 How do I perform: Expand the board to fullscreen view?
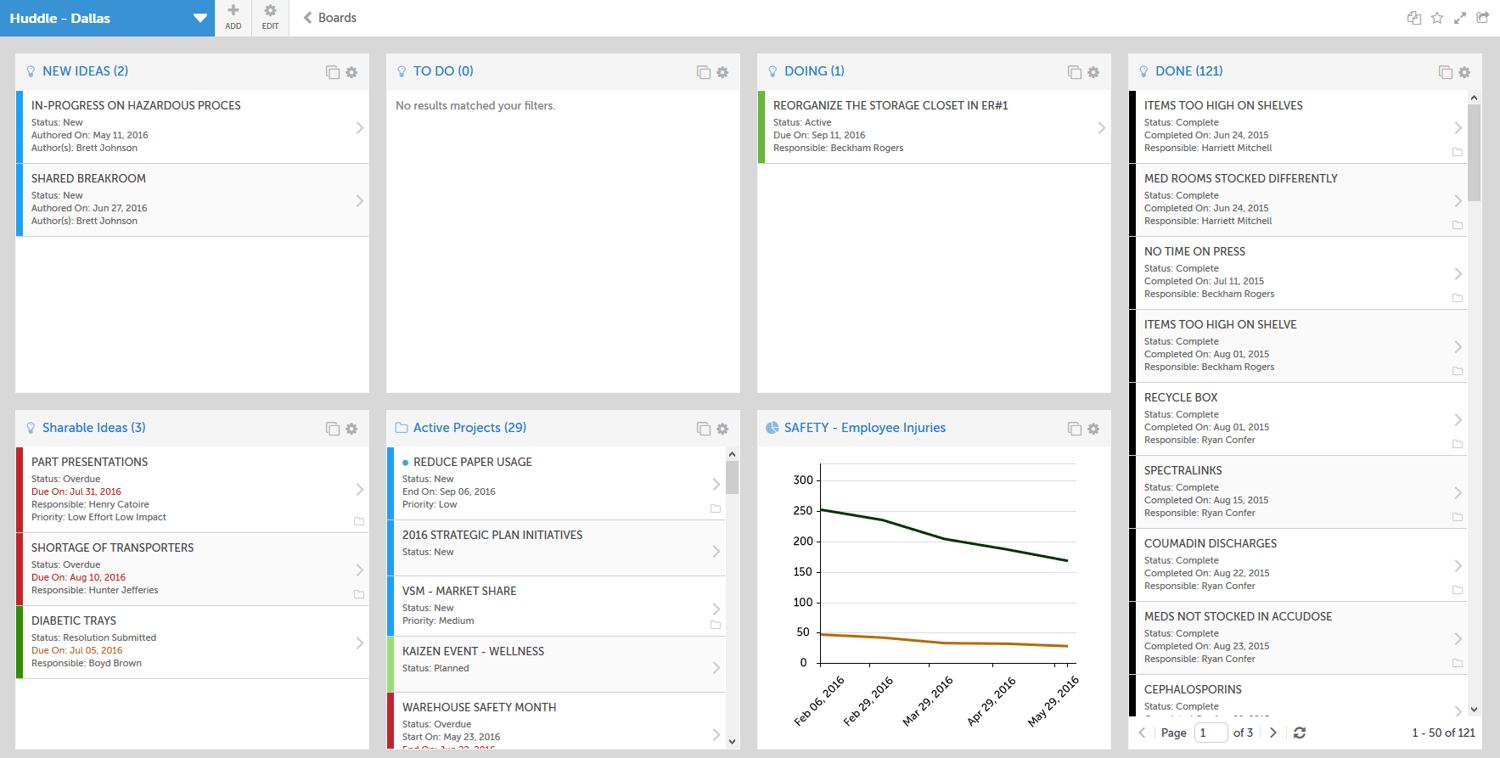click(1461, 17)
